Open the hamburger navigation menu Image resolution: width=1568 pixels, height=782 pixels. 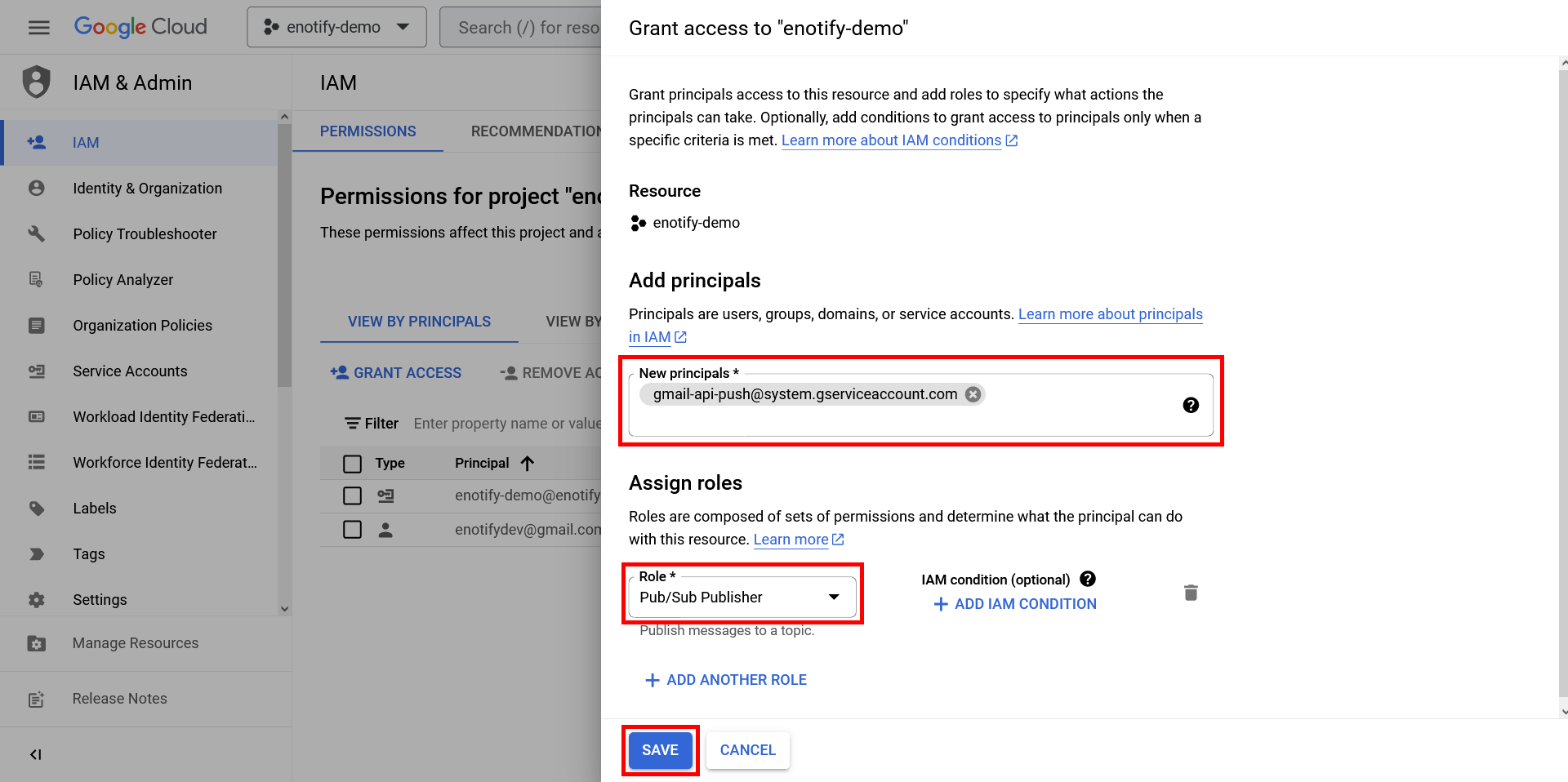38,28
